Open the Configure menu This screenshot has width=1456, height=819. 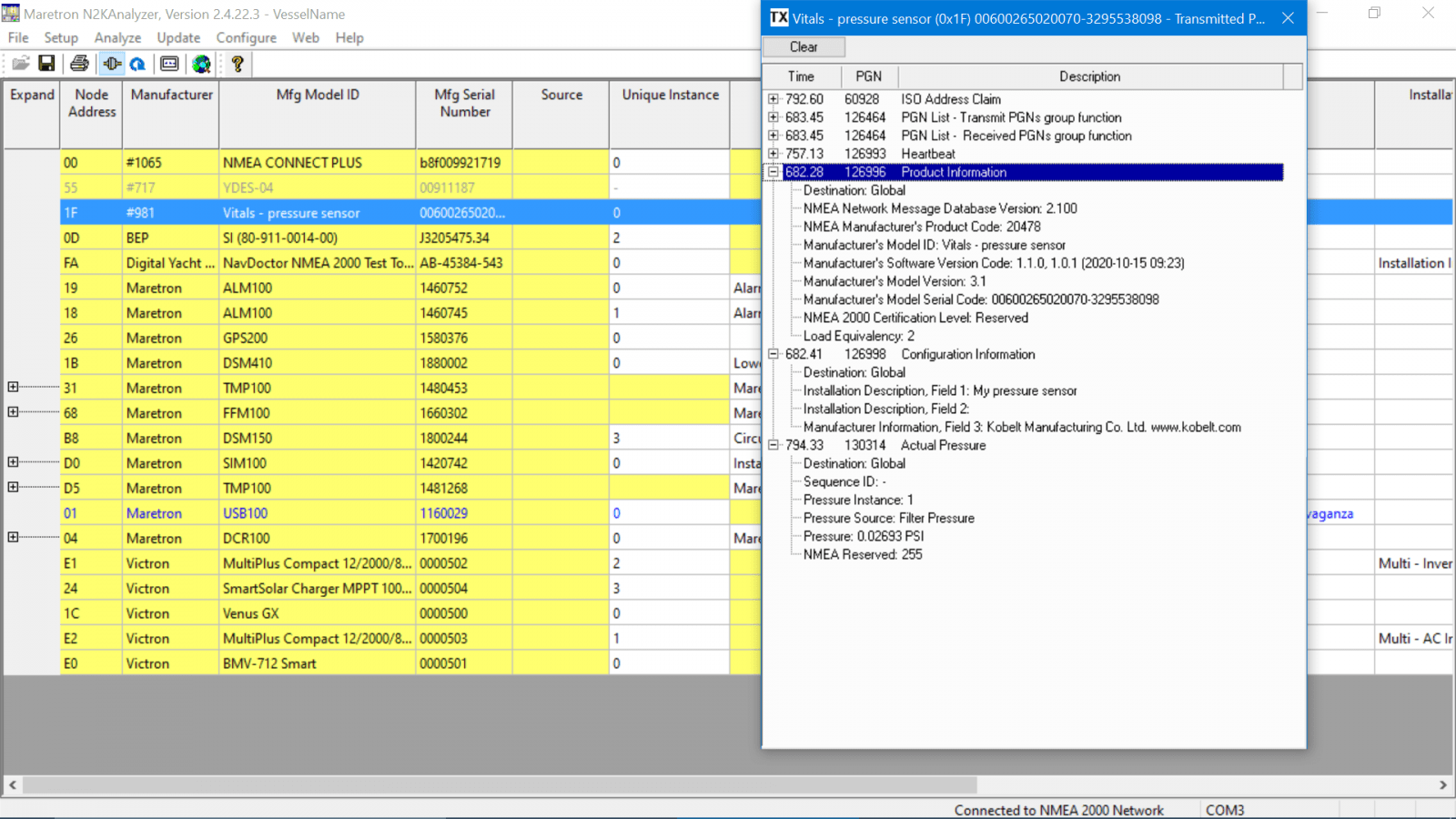coord(246,38)
